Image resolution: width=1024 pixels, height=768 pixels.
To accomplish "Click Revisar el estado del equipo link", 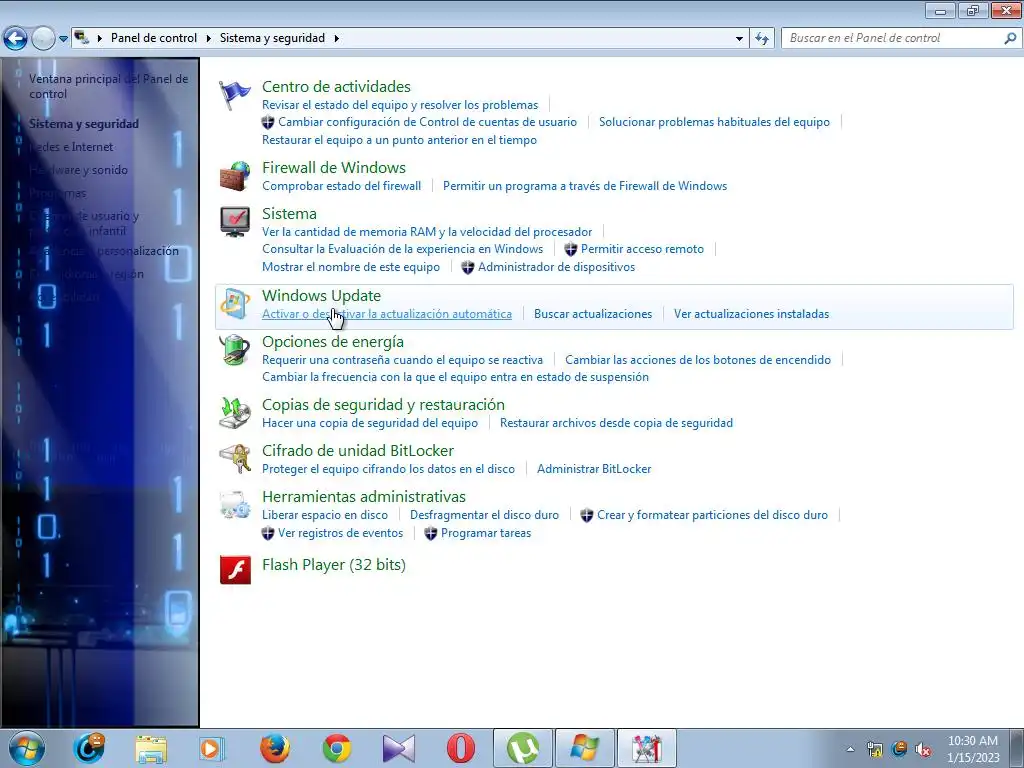I will tap(400, 104).
